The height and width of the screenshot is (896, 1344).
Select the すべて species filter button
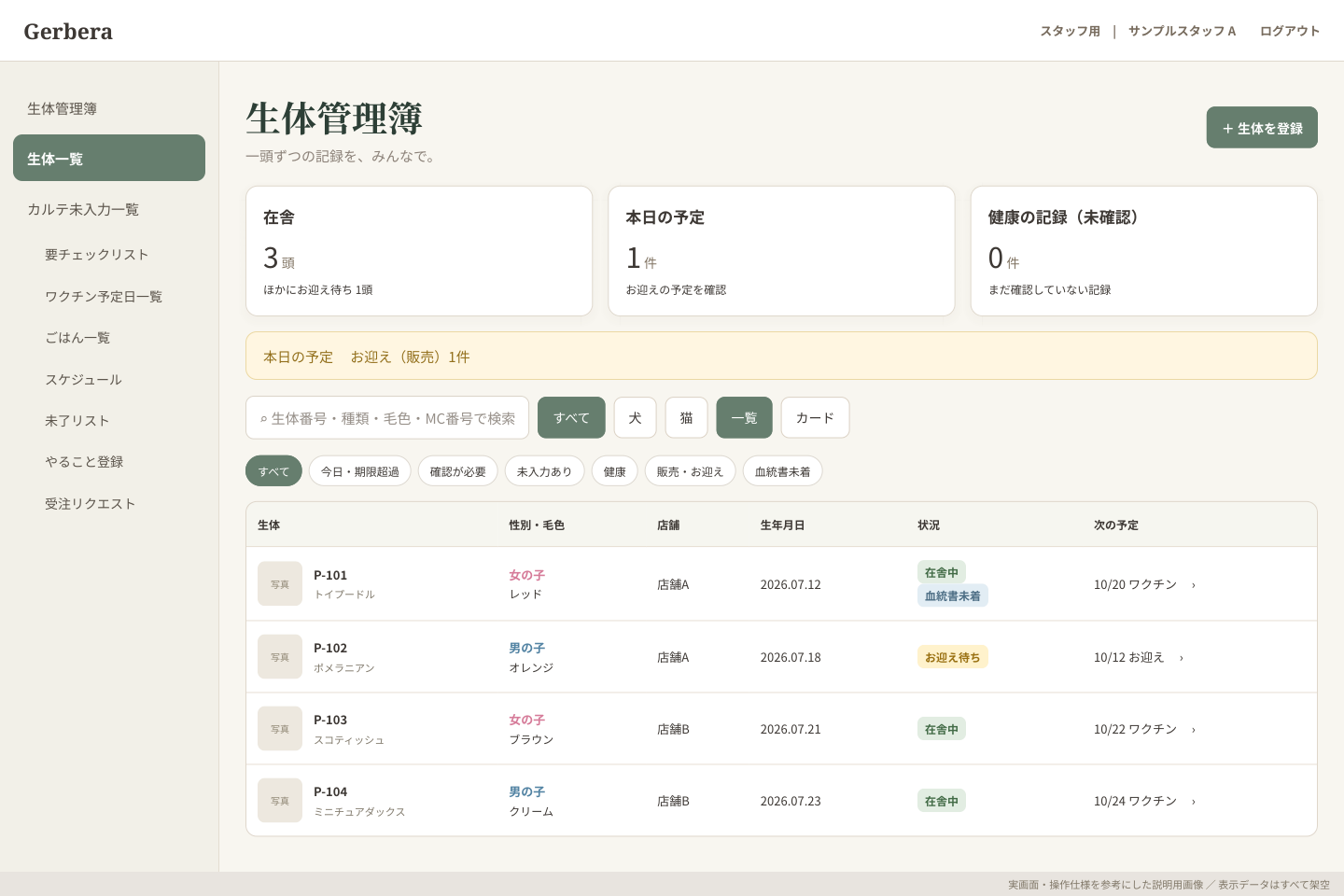[x=571, y=417]
